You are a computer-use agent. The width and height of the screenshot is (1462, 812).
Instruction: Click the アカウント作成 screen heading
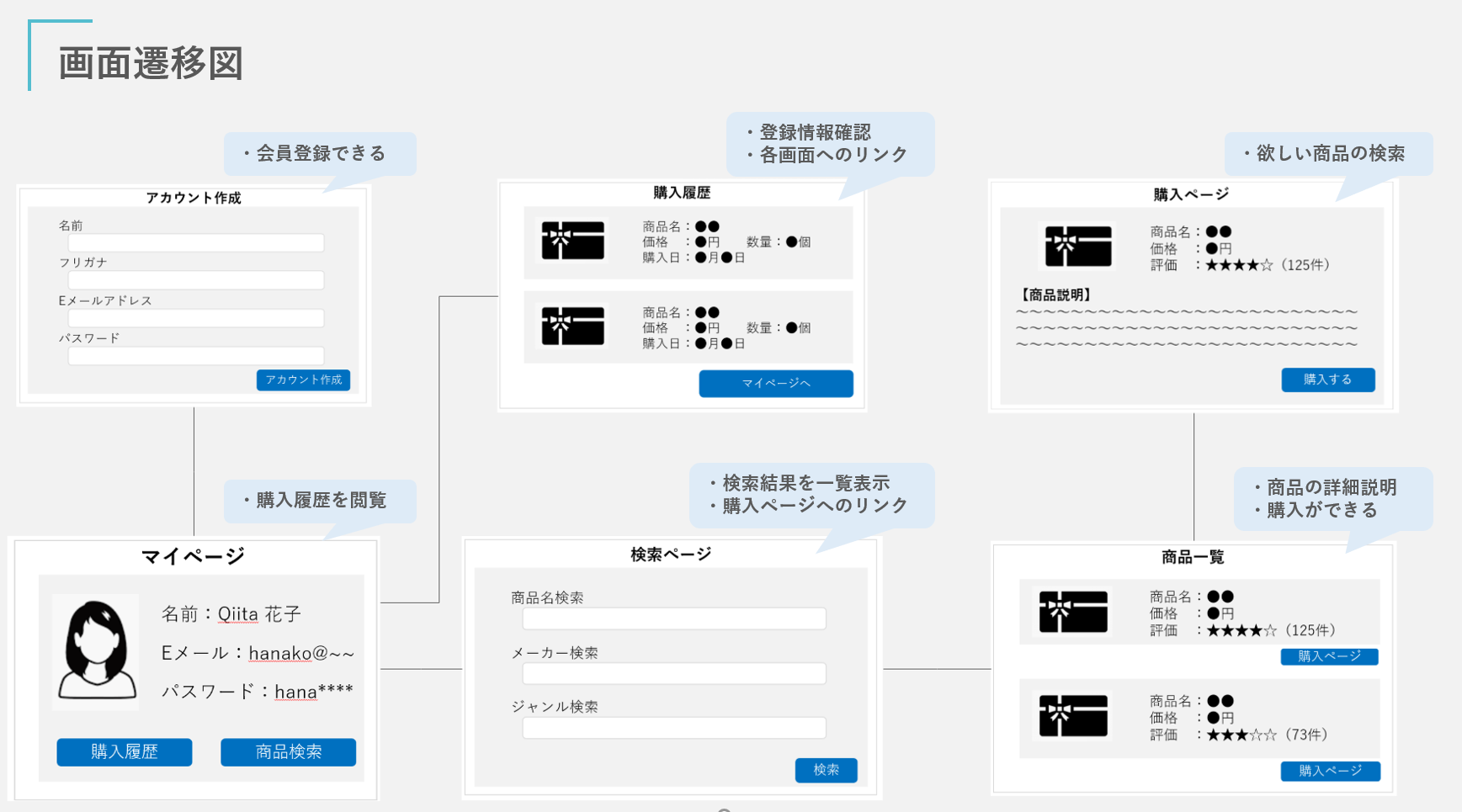(194, 198)
